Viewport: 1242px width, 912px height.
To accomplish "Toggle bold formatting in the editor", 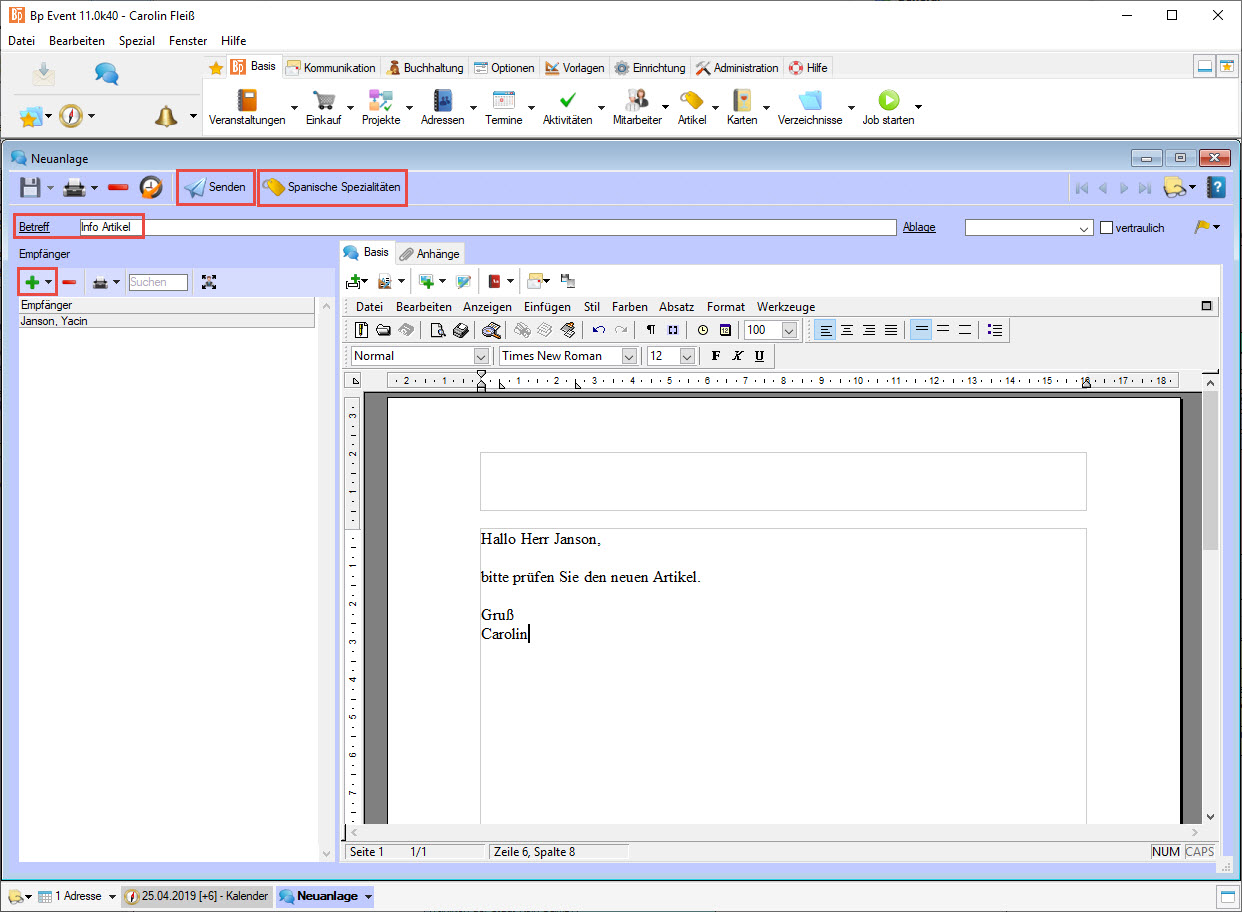I will pyautogui.click(x=715, y=356).
